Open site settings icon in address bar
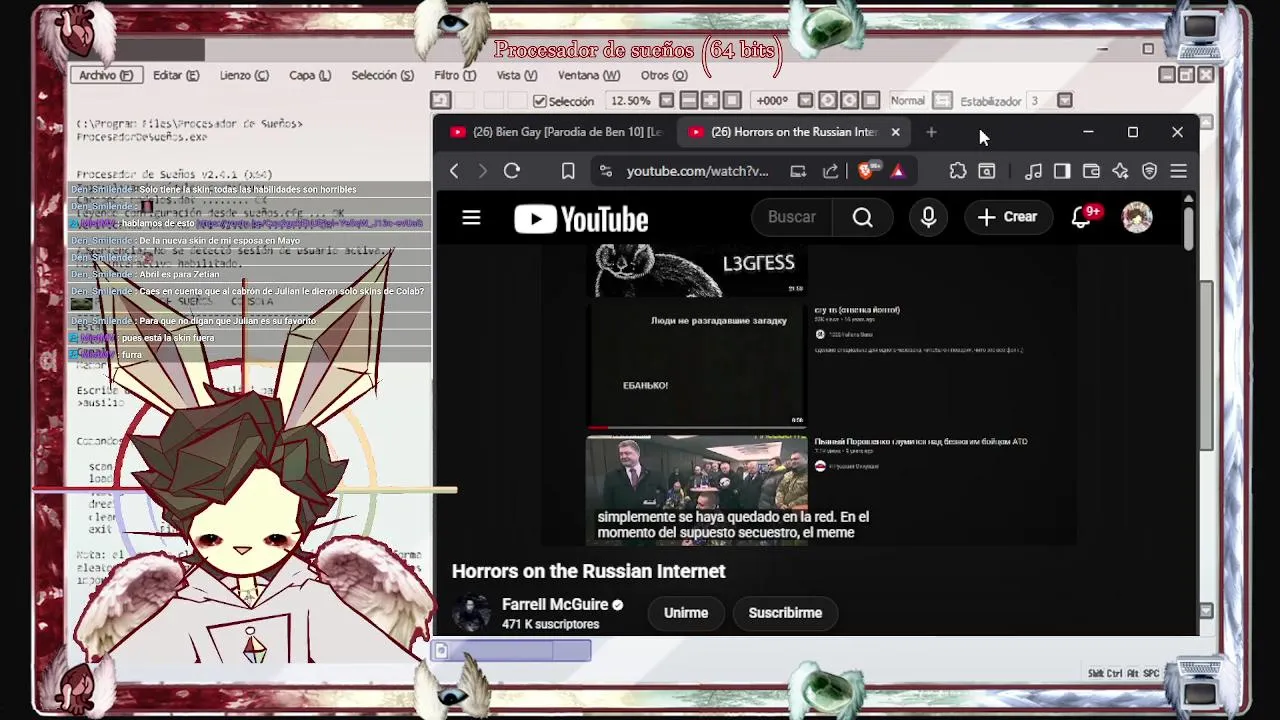Screen dimensions: 1280x720 (605, 171)
